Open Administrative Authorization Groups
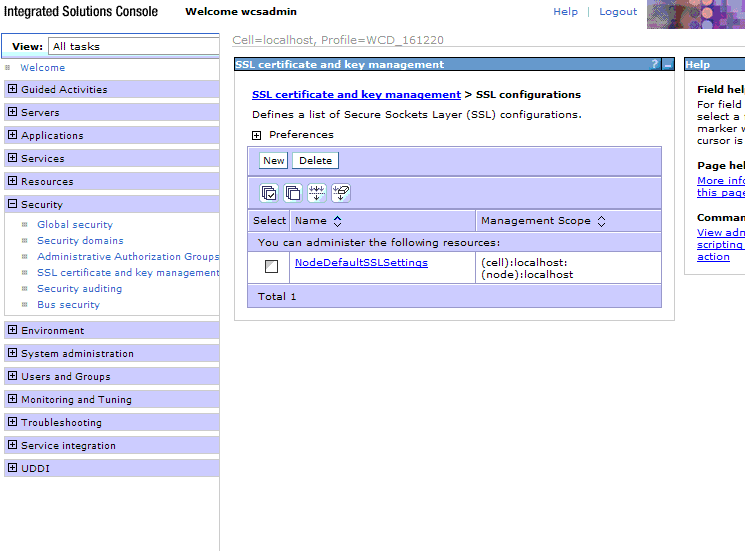 click(x=128, y=256)
